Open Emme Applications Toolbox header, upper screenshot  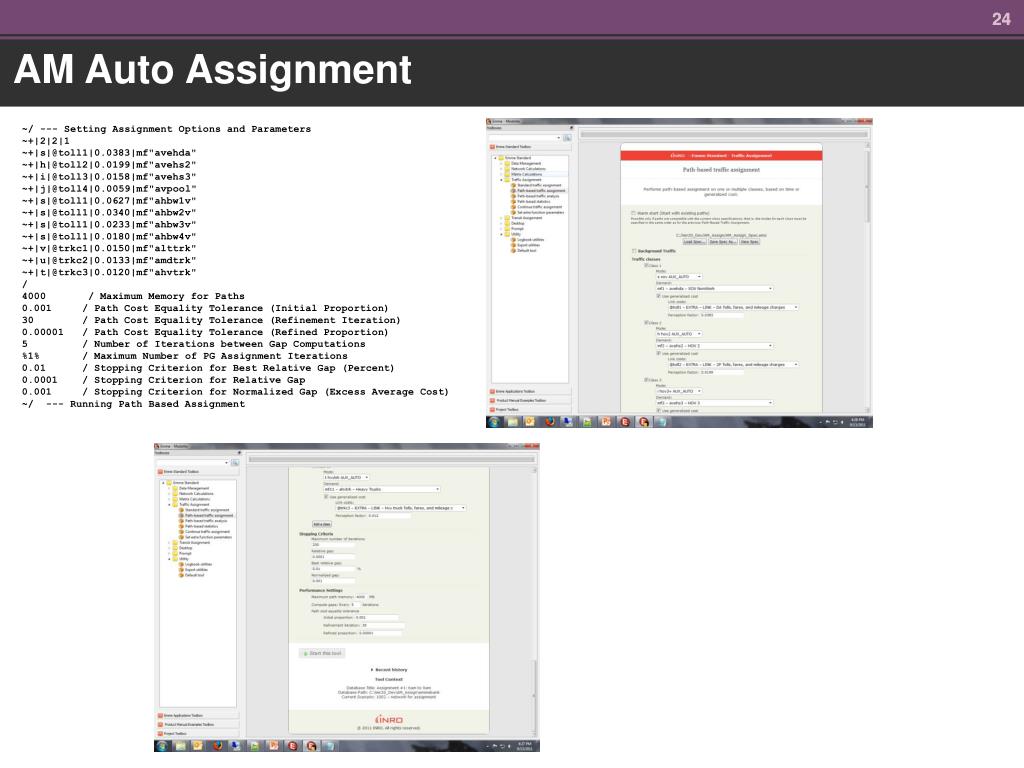(530, 391)
